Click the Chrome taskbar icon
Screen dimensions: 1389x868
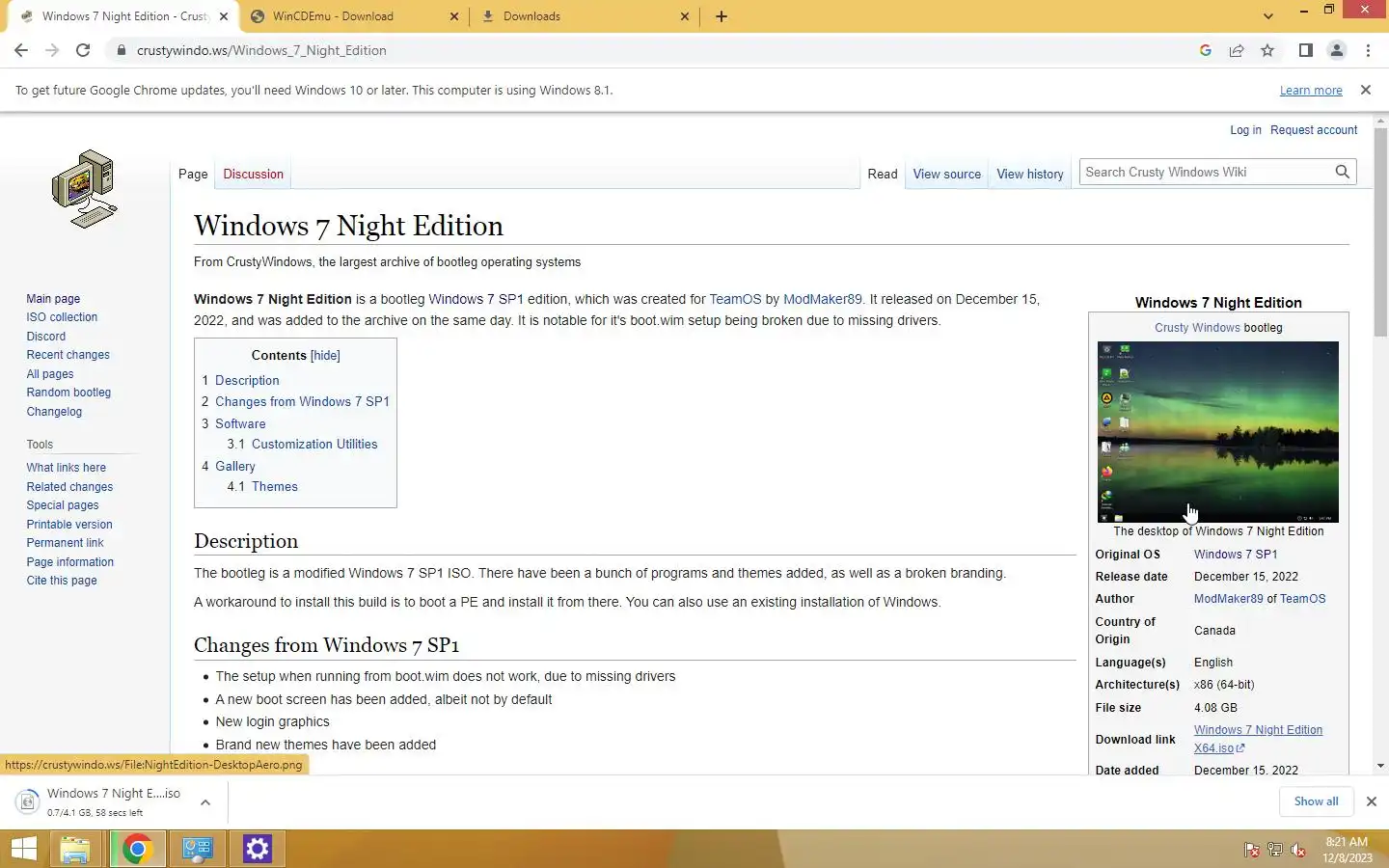[137, 849]
